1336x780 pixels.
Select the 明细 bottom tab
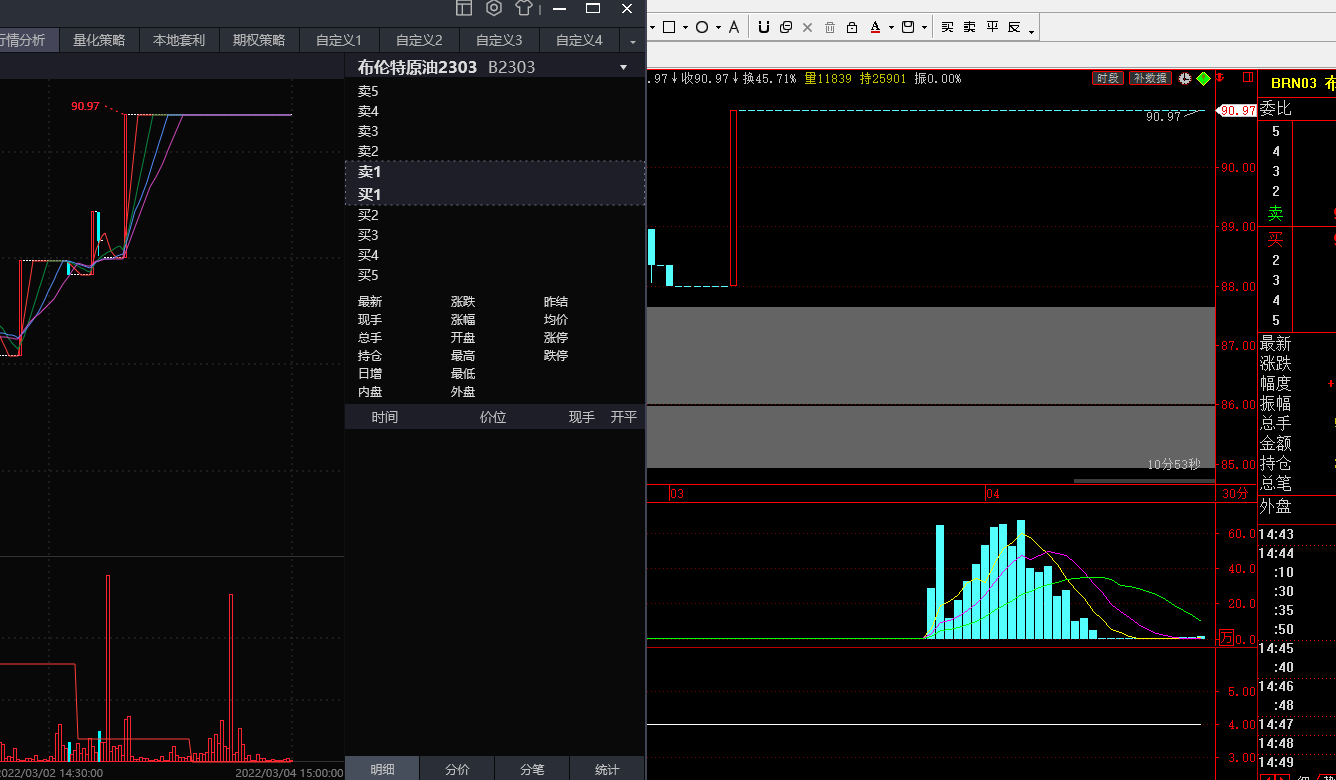[382, 769]
